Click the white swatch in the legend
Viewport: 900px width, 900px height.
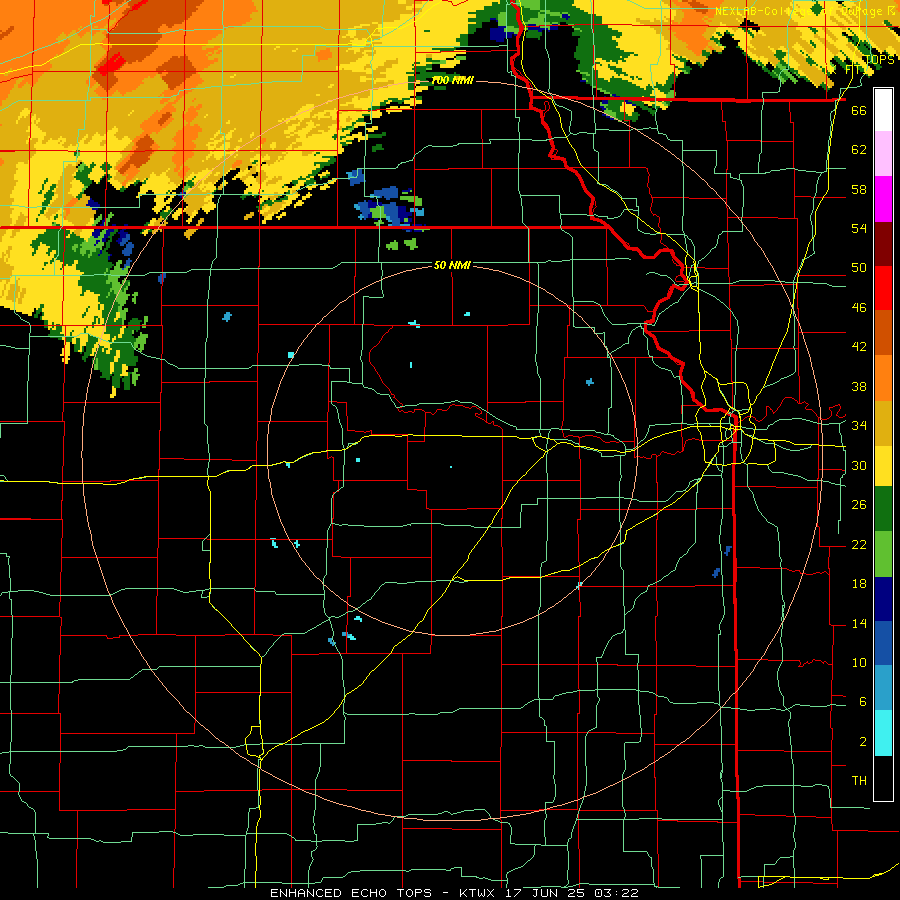(x=883, y=110)
